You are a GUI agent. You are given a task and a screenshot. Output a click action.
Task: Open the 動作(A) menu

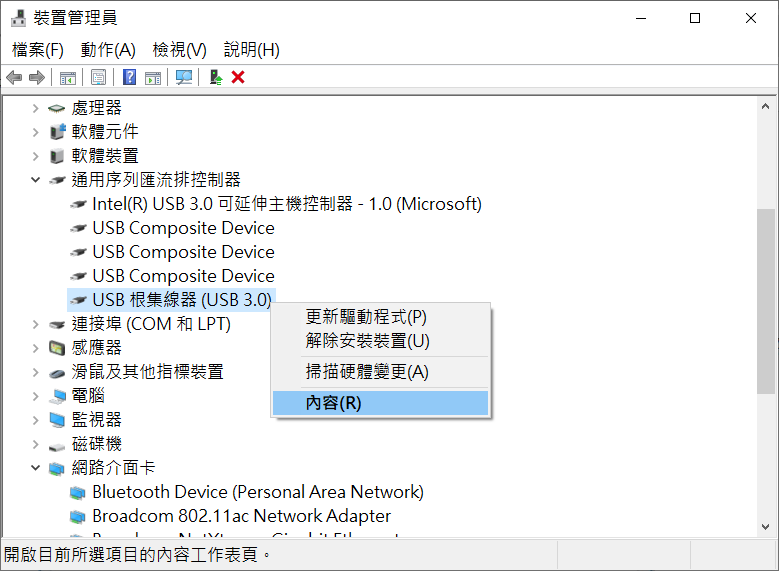[x=108, y=50]
